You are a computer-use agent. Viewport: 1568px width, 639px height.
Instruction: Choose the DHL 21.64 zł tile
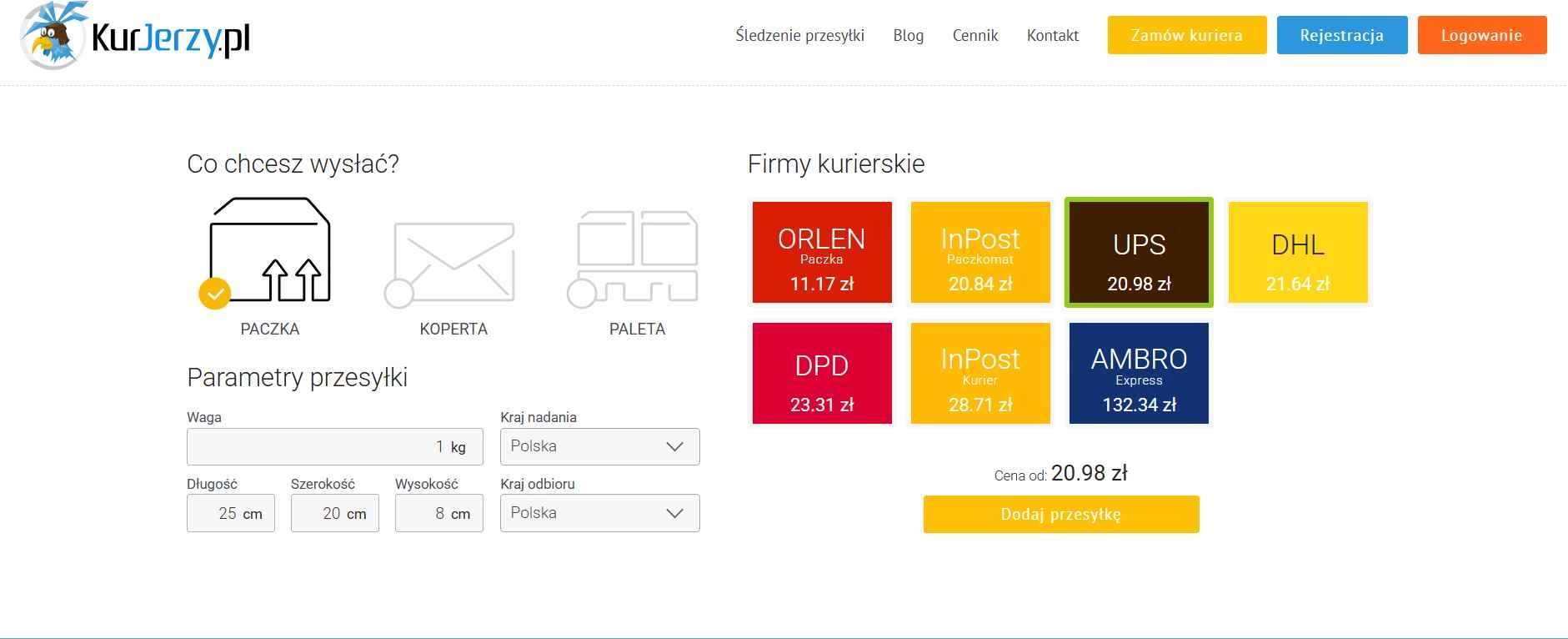click(x=1298, y=252)
